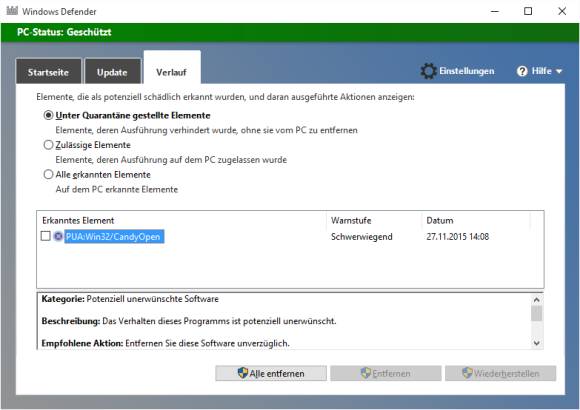Click the shield icon on Alle entfernen
This screenshot has width=580, height=410.
[243, 373]
